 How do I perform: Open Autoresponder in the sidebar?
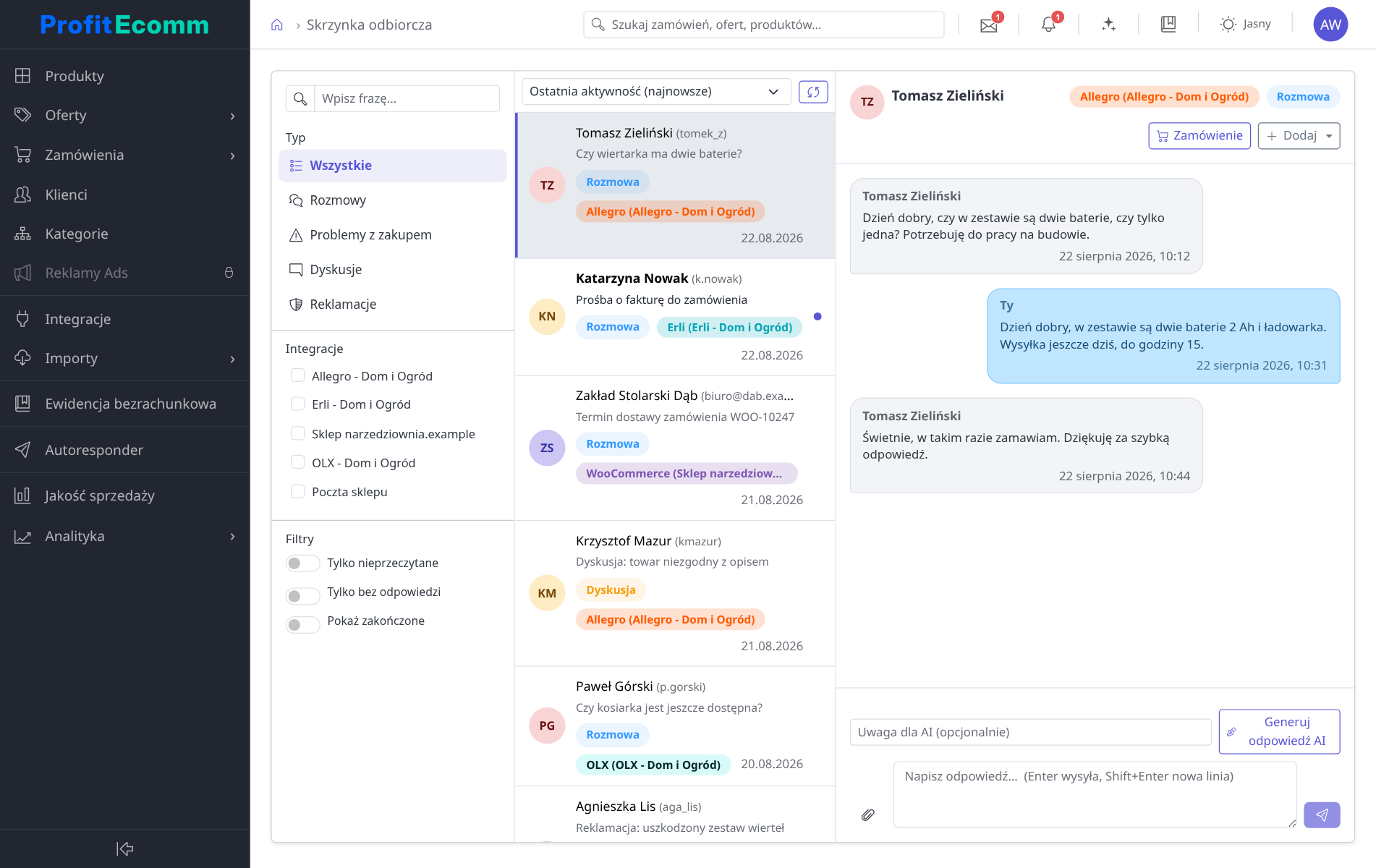pyautogui.click(x=124, y=450)
